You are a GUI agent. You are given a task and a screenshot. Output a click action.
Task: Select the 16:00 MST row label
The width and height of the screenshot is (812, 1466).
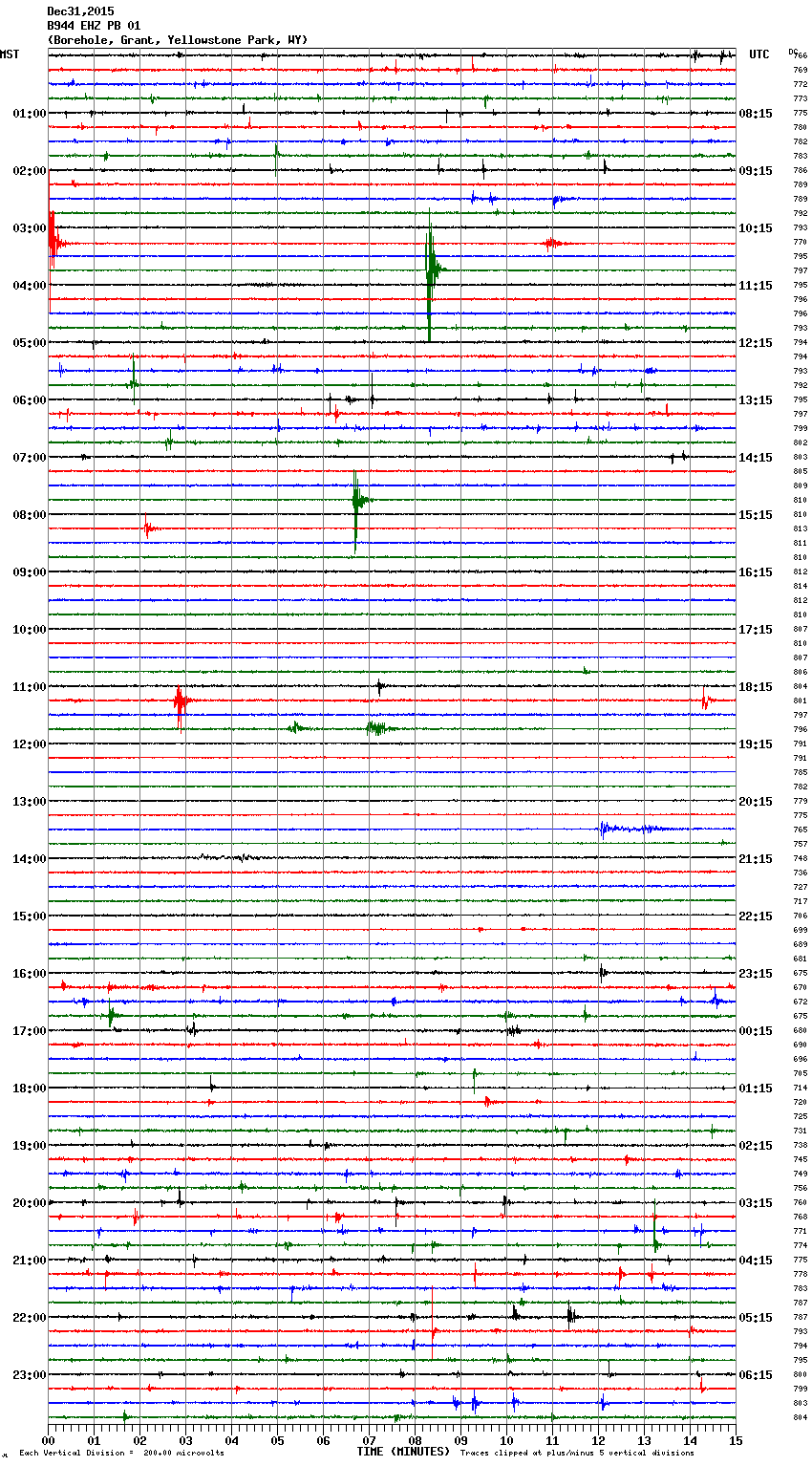point(30,974)
